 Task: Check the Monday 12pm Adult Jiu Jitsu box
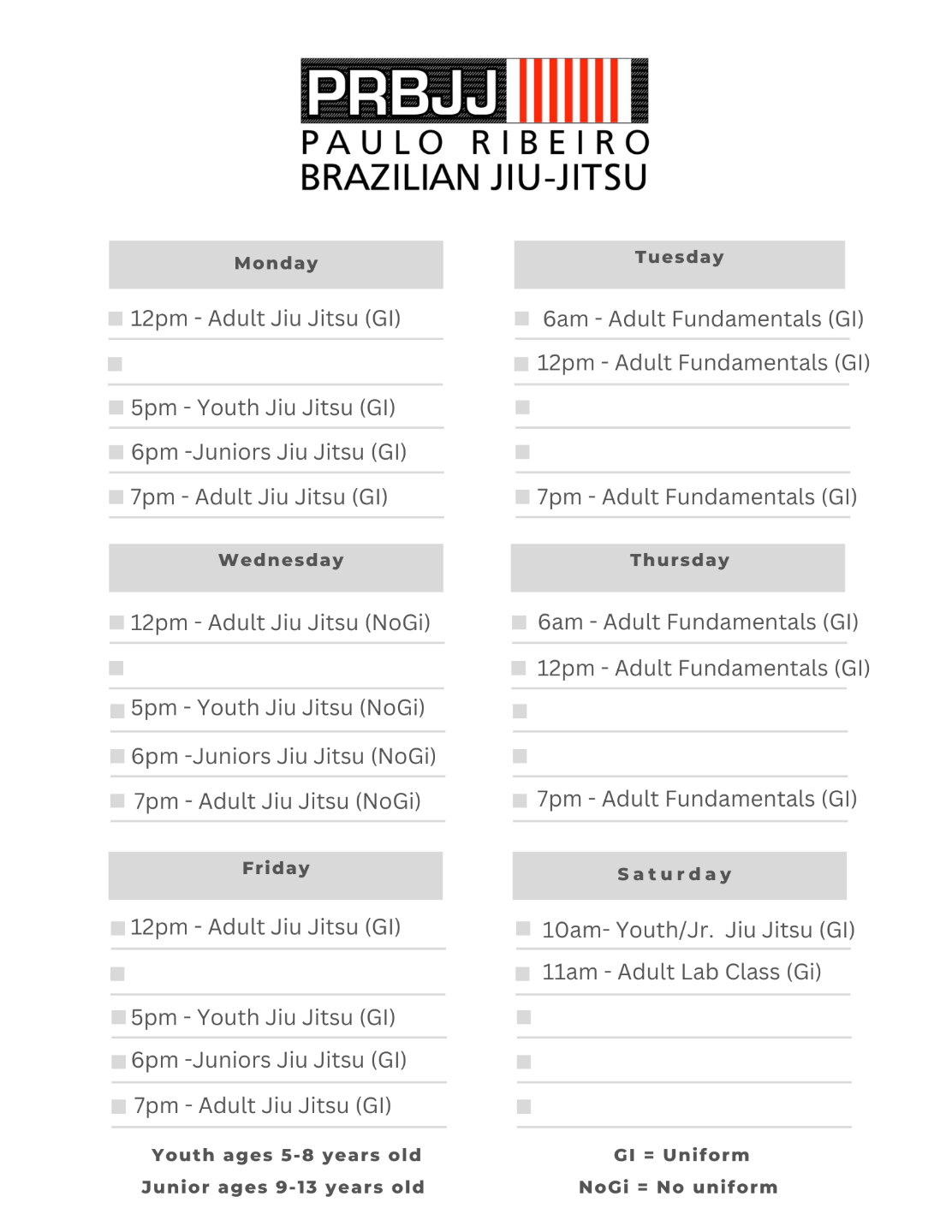(116, 319)
